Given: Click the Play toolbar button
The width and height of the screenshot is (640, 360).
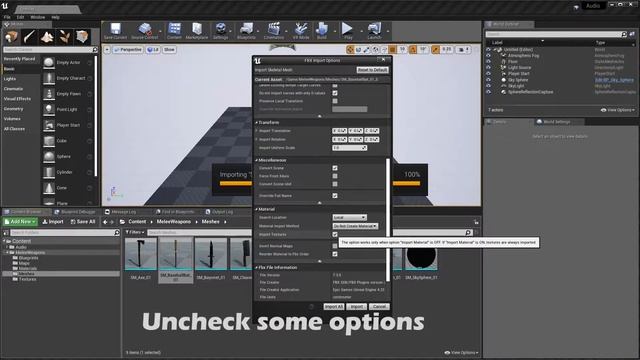Looking at the screenshot, I should pyautogui.click(x=348, y=31).
